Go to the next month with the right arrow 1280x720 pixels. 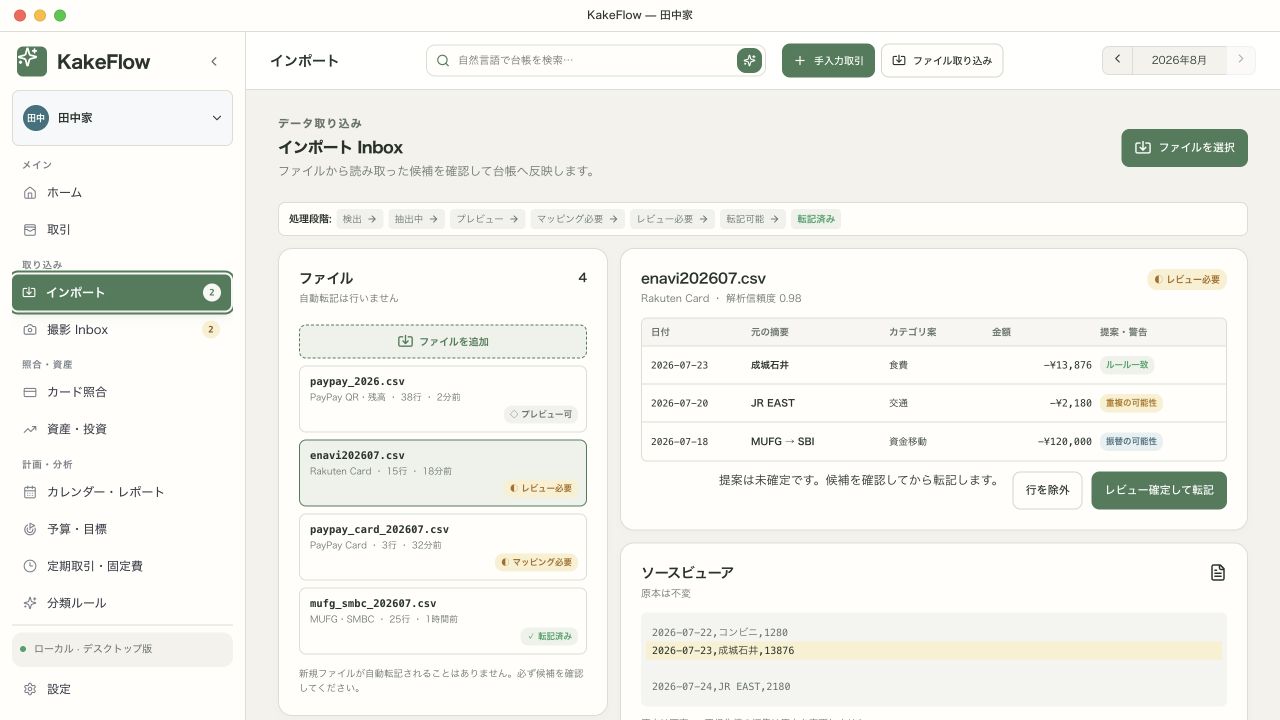click(1240, 60)
